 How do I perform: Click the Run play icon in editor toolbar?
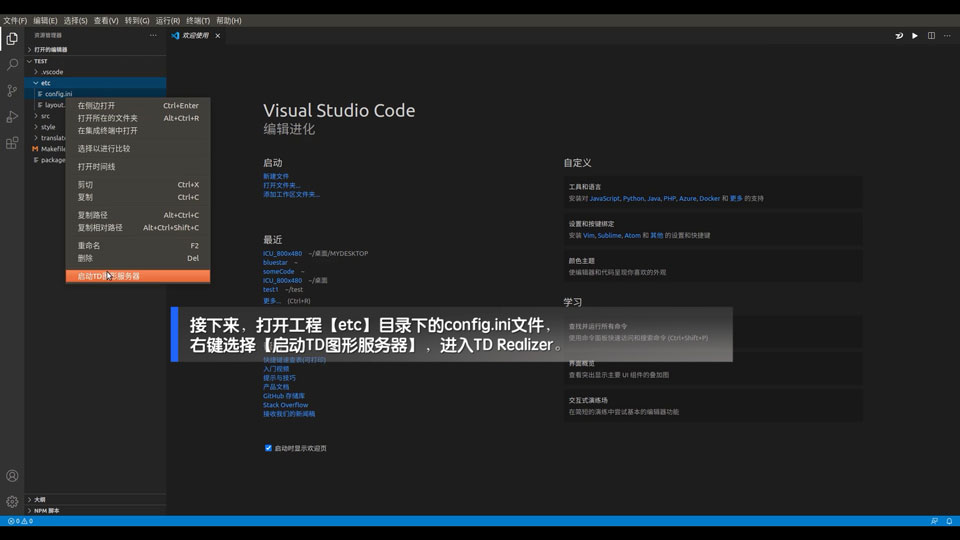[914, 36]
